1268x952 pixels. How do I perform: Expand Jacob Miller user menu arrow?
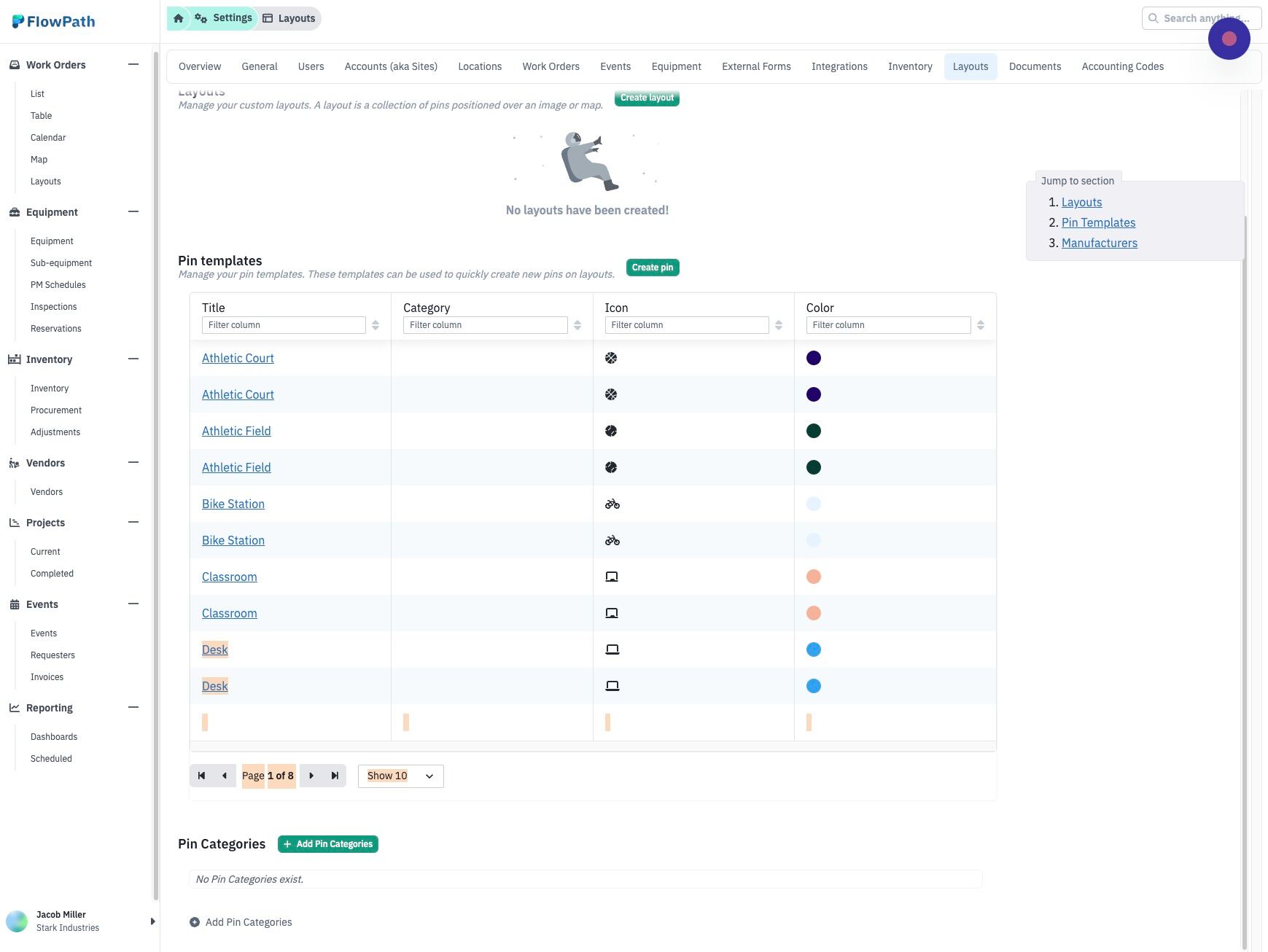(152, 921)
